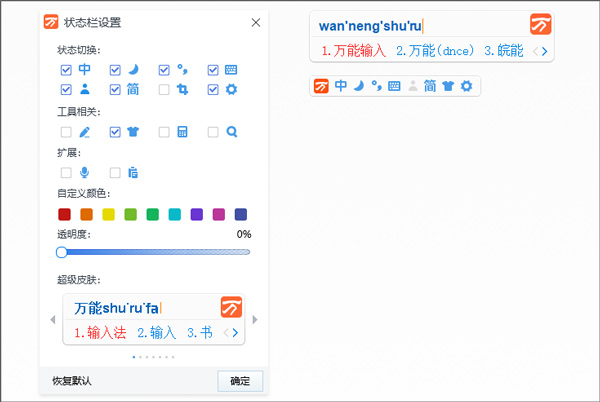Click the 简 simplified icon in settings panel
The image size is (600, 402).
point(133,89)
